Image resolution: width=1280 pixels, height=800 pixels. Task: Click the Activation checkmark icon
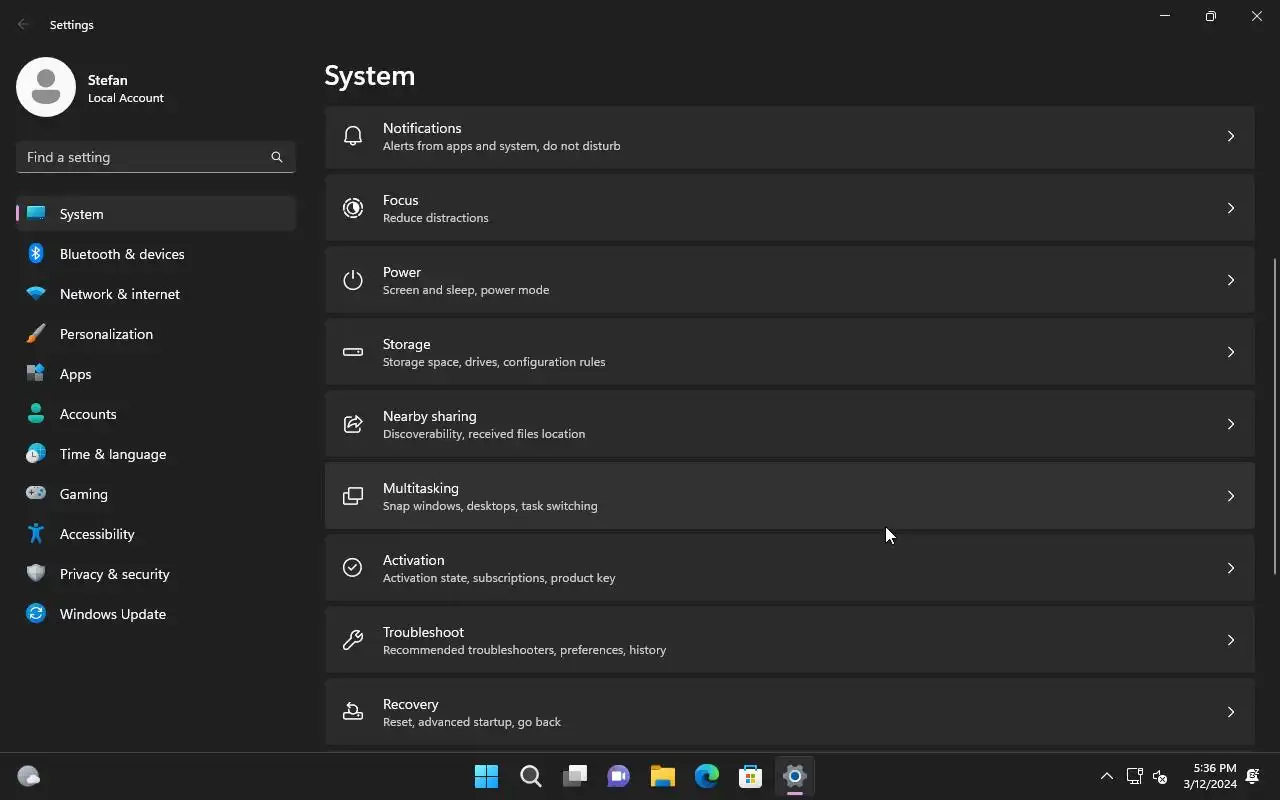click(353, 568)
